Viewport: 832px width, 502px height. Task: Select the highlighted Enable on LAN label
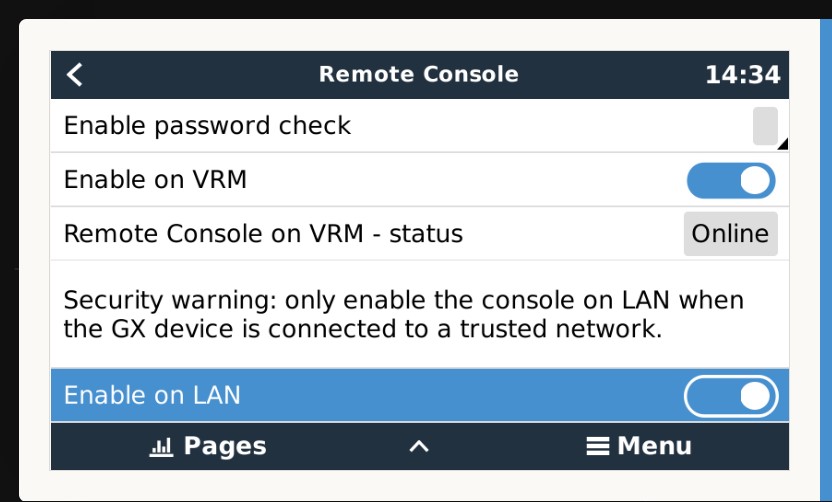pos(152,395)
